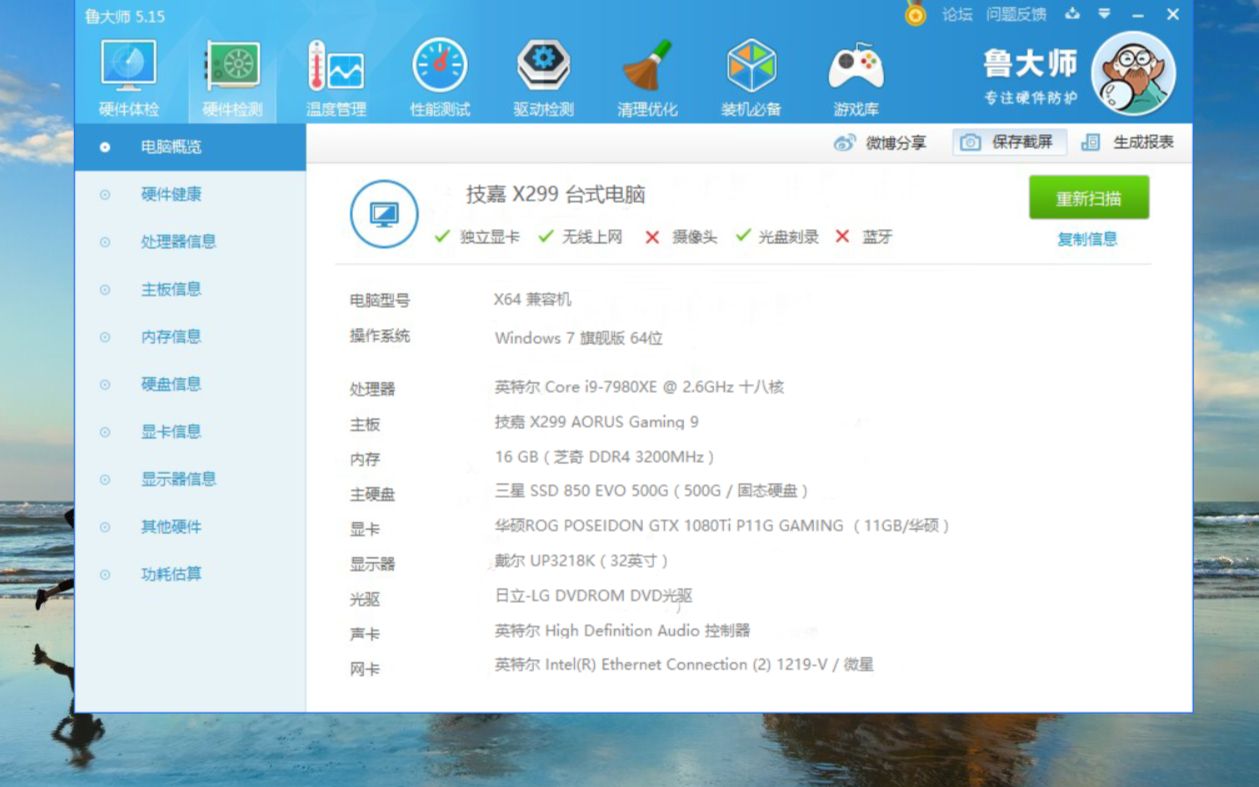Click the value X64 兼容机
1259x787 pixels.
[x=532, y=300]
